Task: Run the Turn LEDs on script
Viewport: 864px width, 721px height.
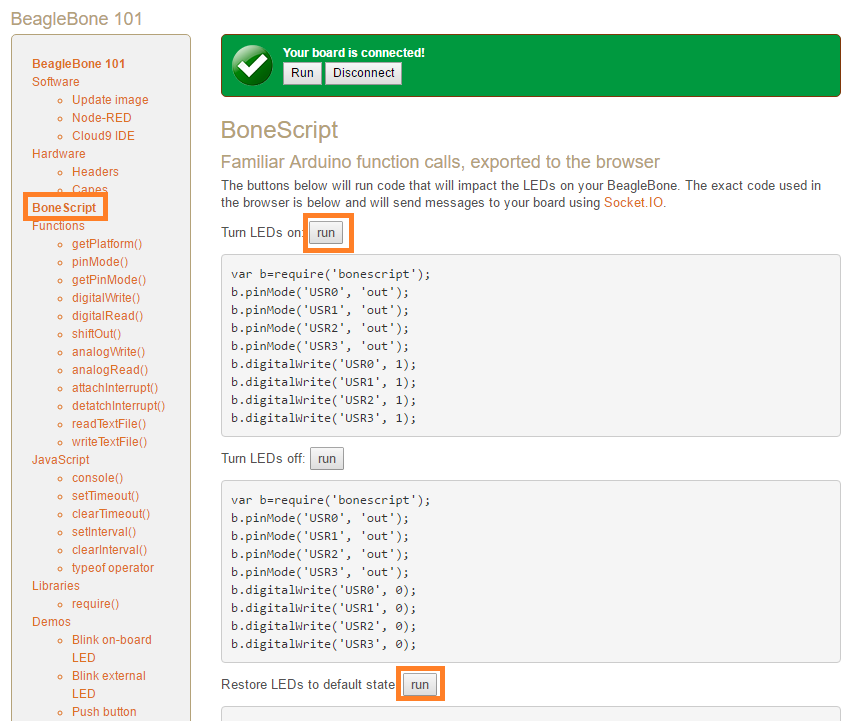Action: point(326,233)
